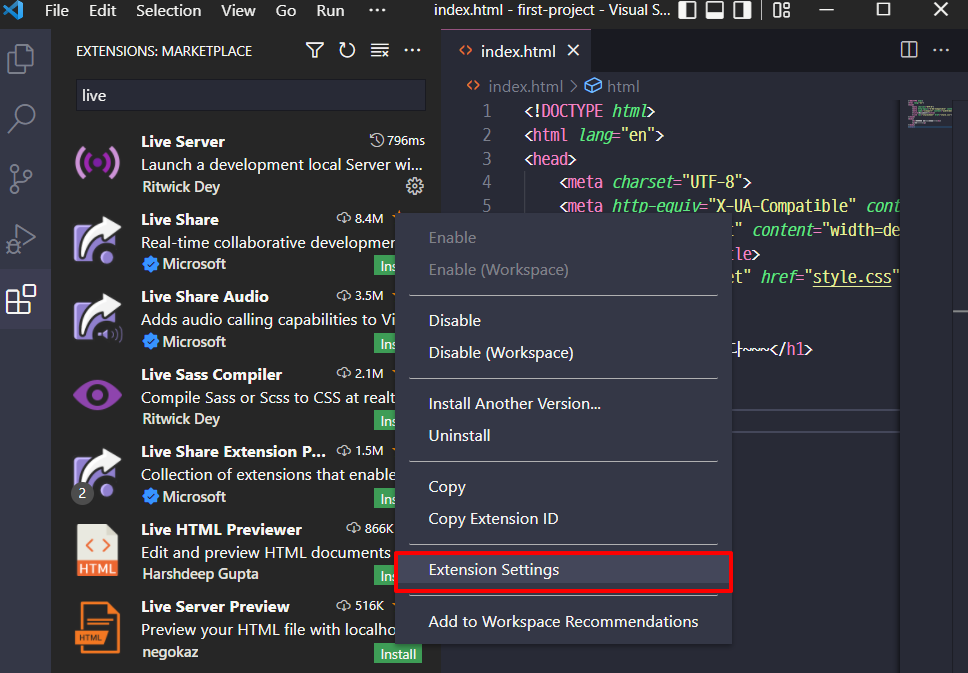Click the Live Server extension icon
The height and width of the screenshot is (673, 968).
click(x=97, y=163)
